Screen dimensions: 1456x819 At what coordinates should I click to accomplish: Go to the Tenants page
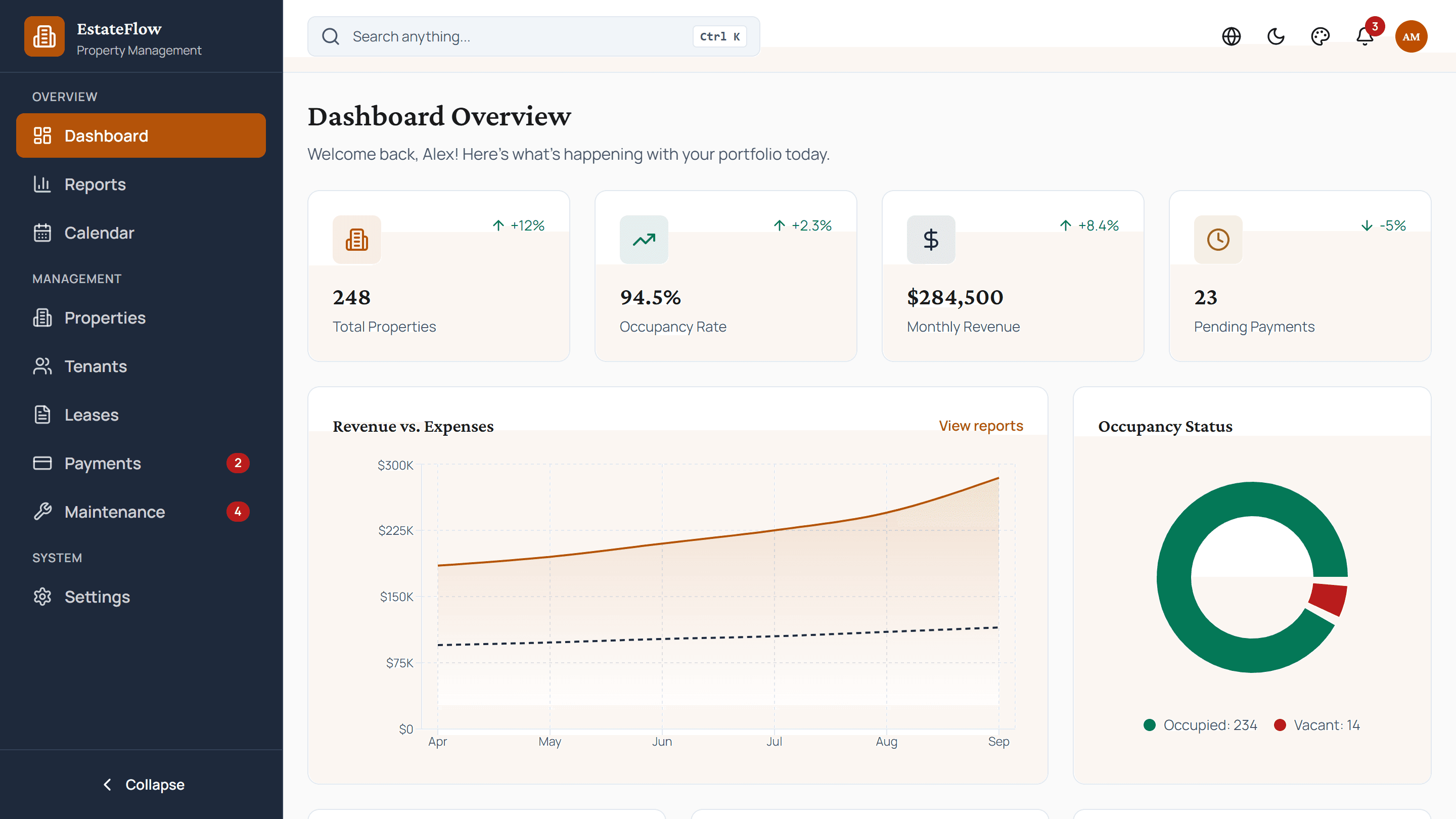coord(141,366)
